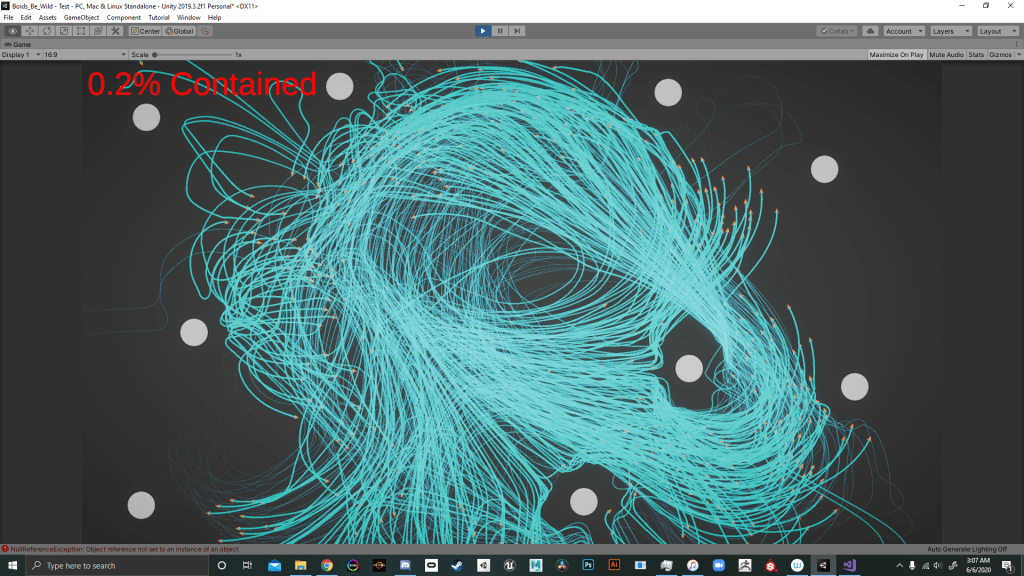Select the Rotate tool
The width and height of the screenshot is (1024, 576).
pos(46,31)
